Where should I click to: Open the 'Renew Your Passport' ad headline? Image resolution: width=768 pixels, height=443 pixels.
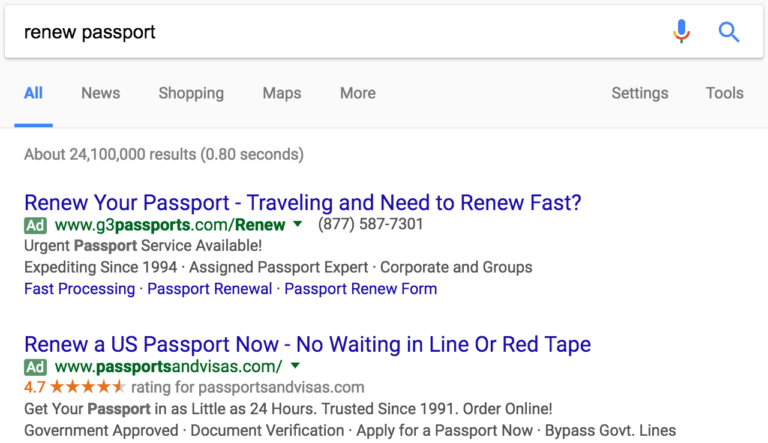point(302,203)
